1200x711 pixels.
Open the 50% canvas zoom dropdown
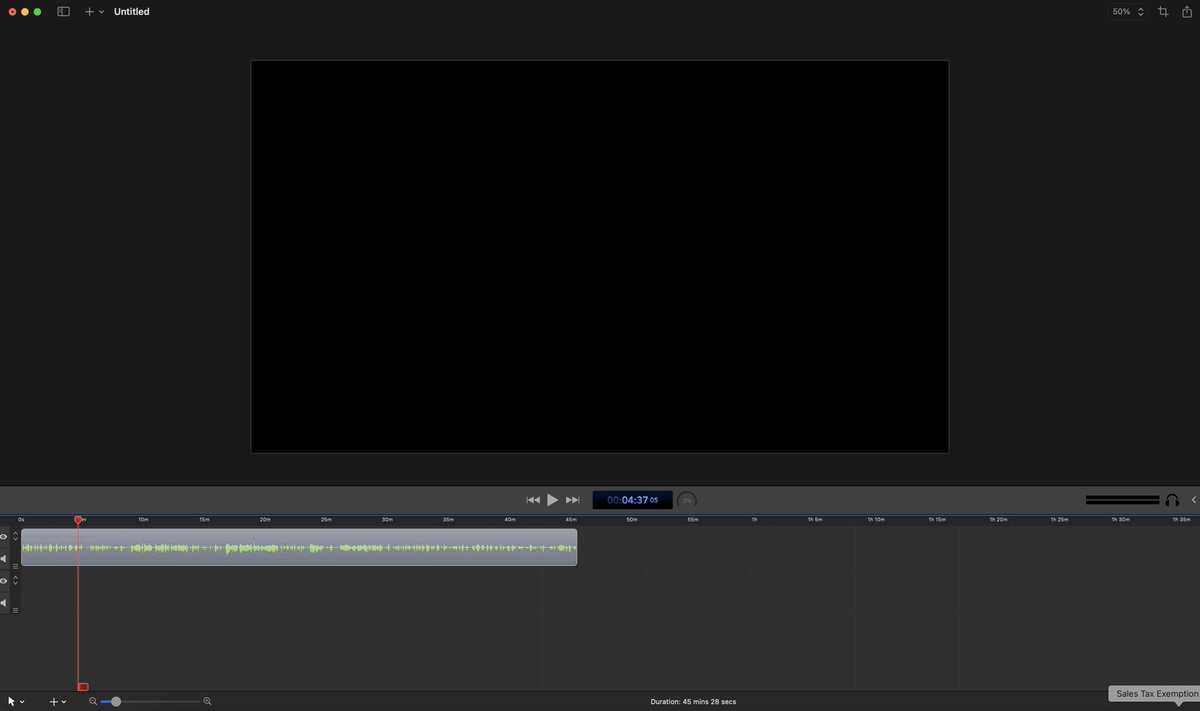1128,12
